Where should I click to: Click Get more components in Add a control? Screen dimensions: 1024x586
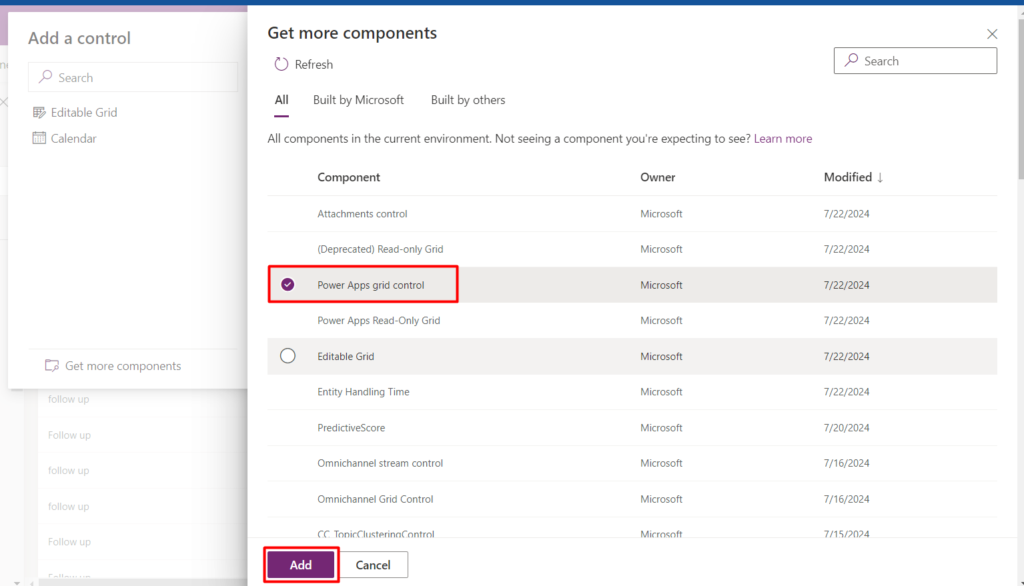pyautogui.click(x=123, y=365)
